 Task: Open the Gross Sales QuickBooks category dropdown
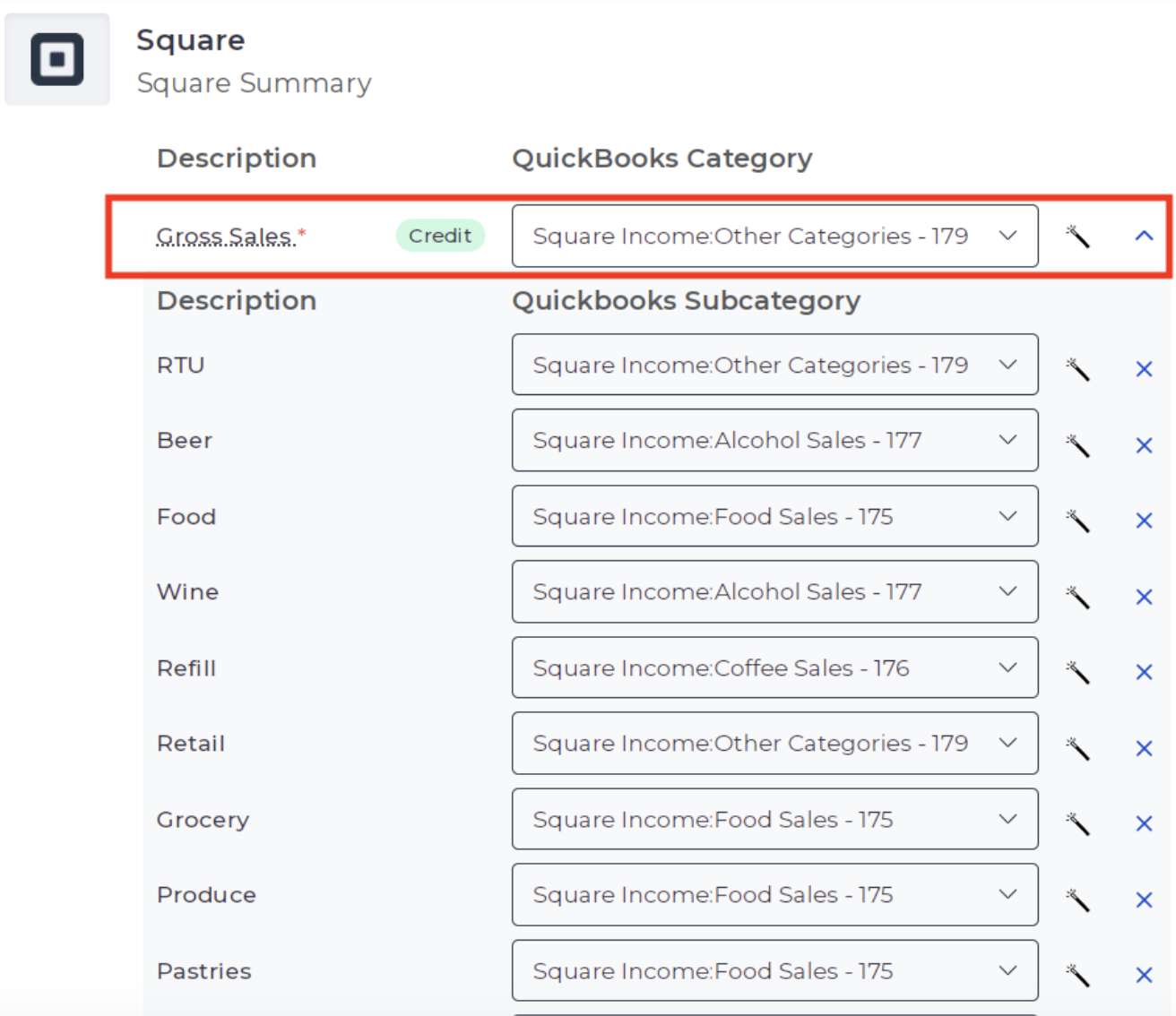[775, 236]
